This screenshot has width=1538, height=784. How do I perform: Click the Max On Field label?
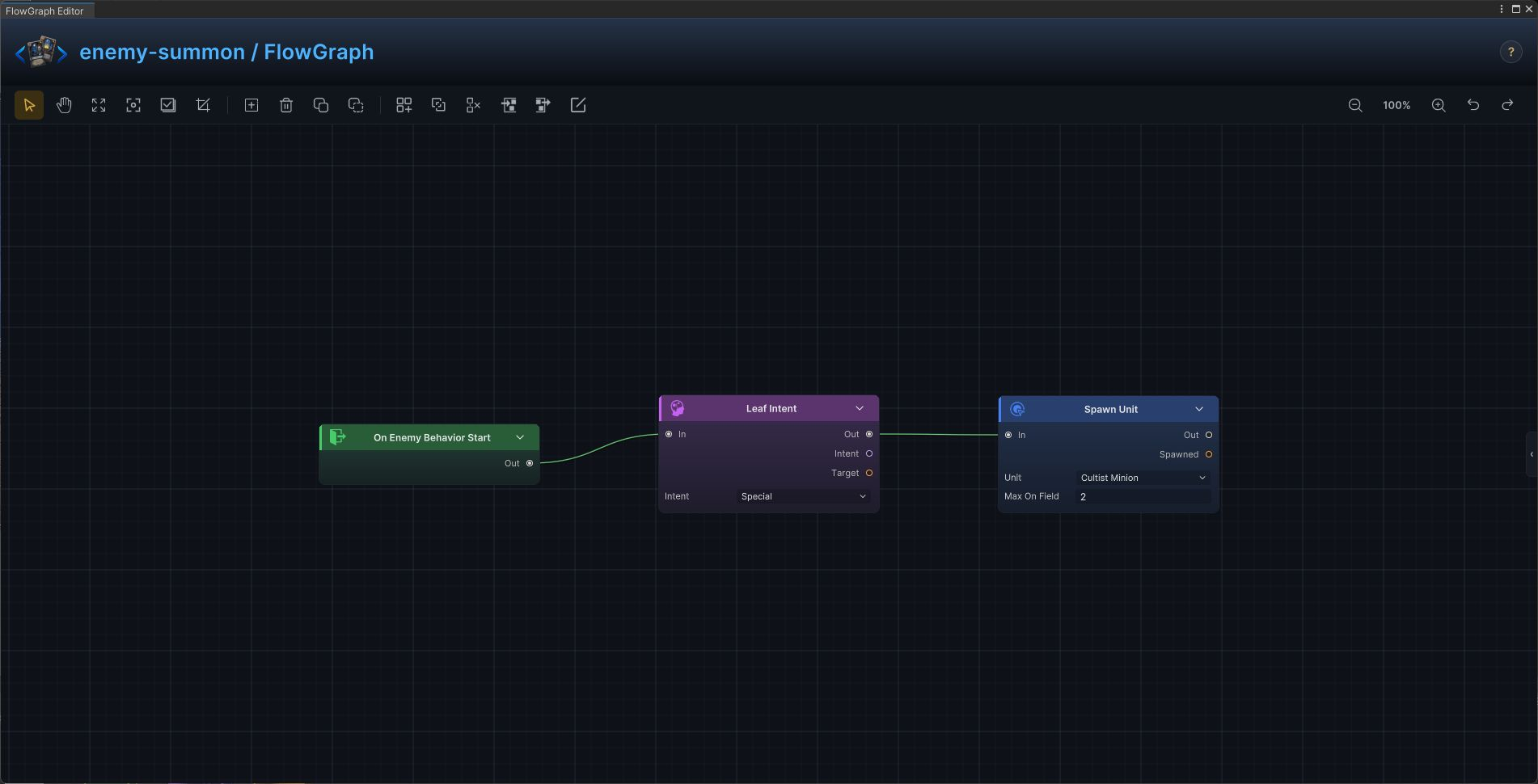coord(1032,496)
